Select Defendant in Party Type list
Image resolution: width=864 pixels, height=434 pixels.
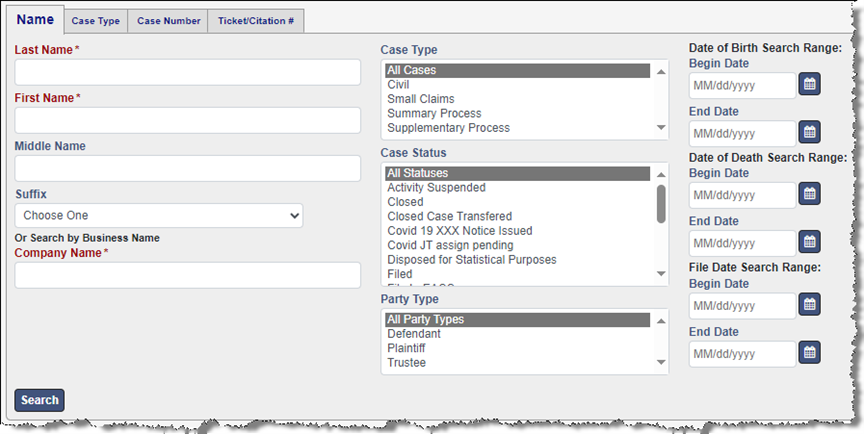point(414,334)
